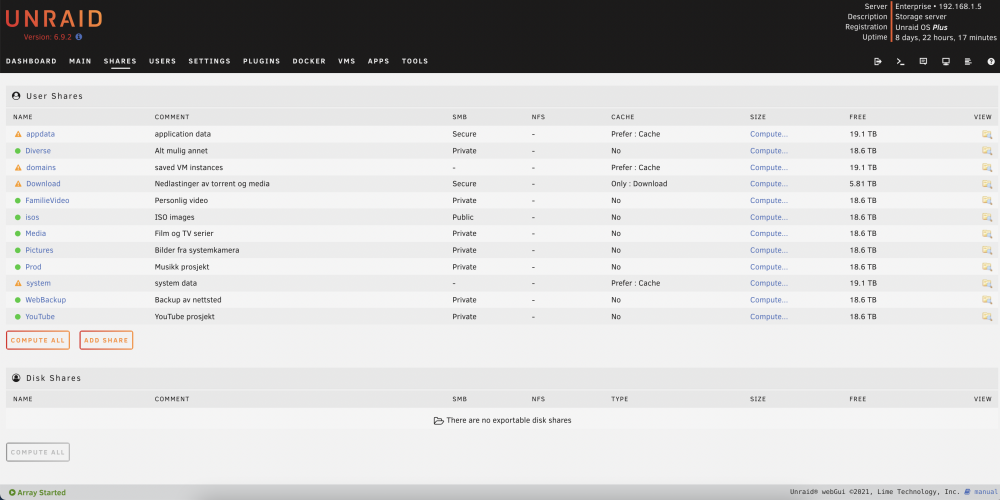Browse domains share via View icon
This screenshot has width=1000, height=500.
pos(987,168)
